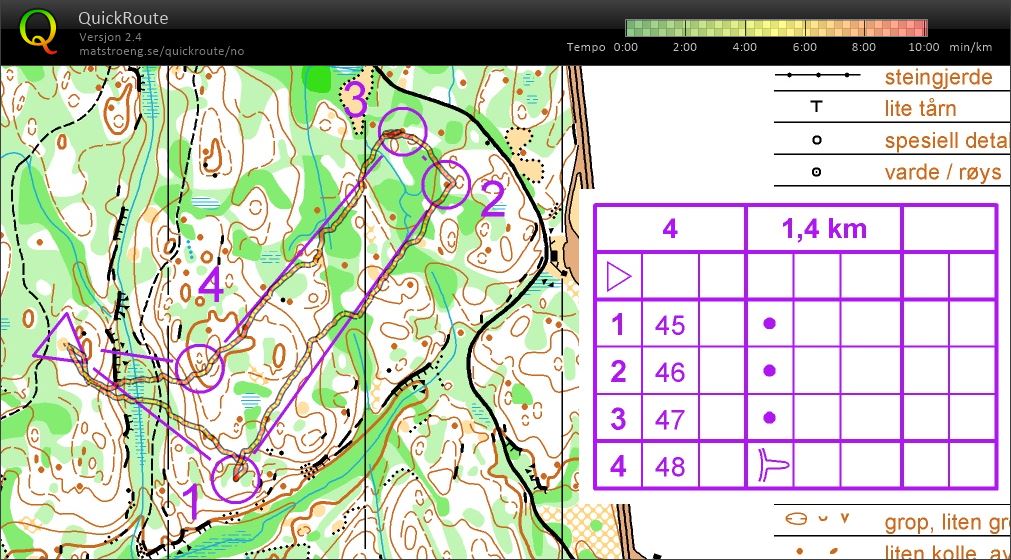Click control circle 3 on the map
This screenshot has width=1011, height=560.
[x=403, y=131]
